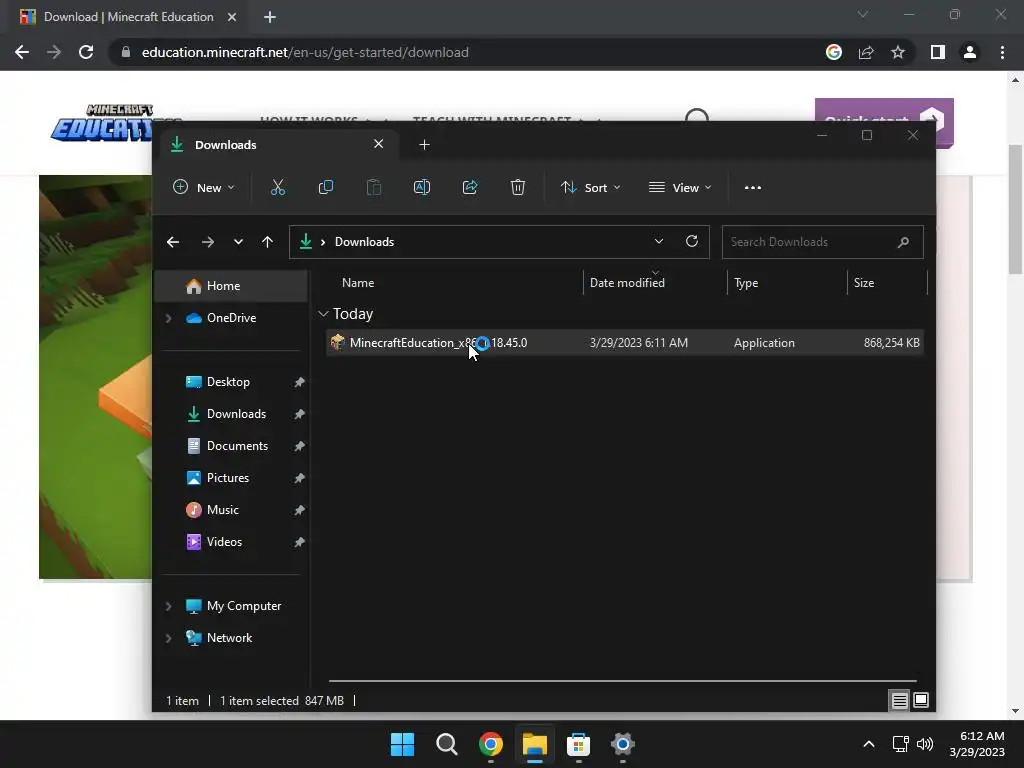This screenshot has height=768, width=1024.
Task: Open the View dropdown
Action: tap(680, 187)
